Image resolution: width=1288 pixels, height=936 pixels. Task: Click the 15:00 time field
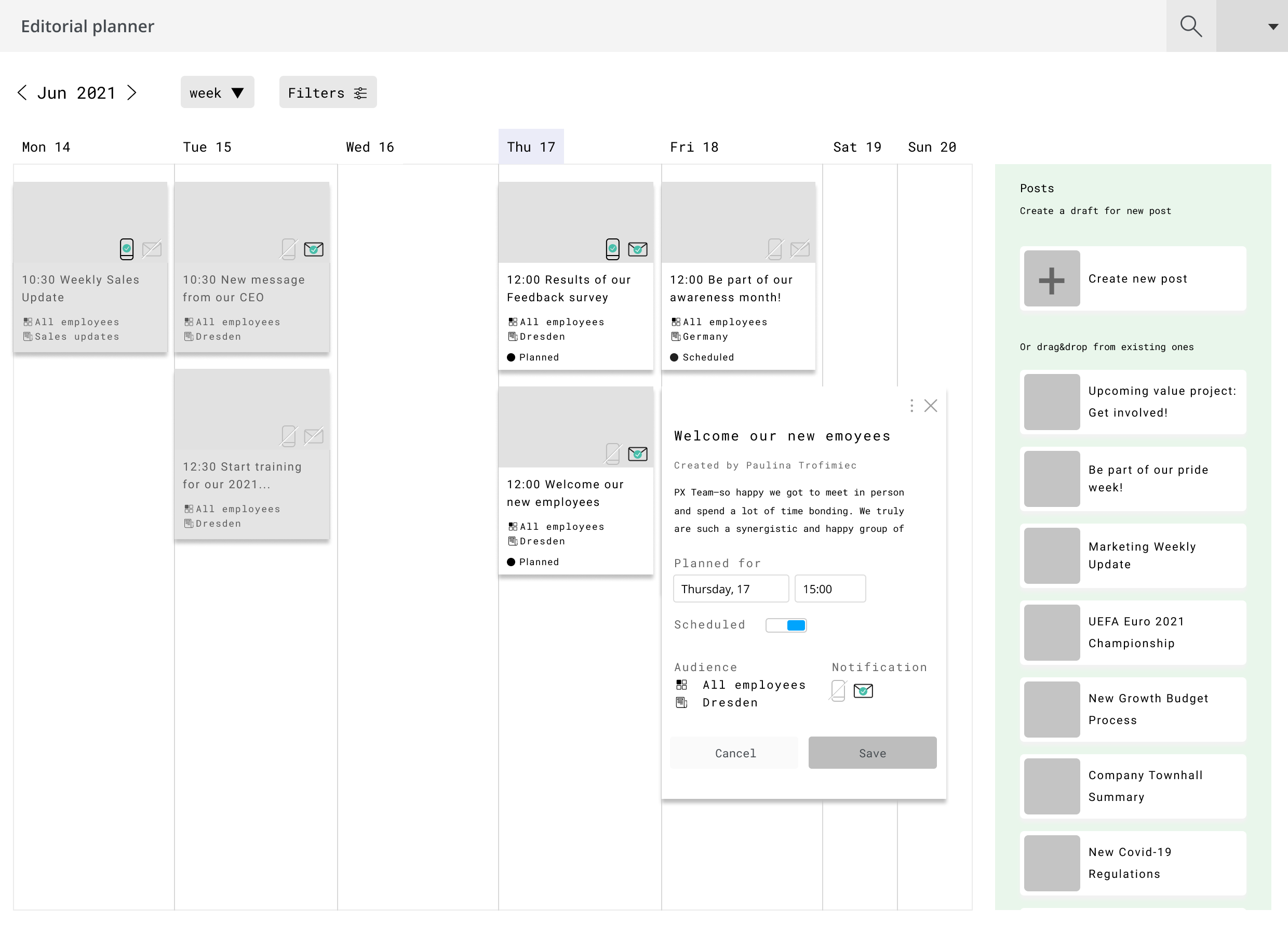[x=830, y=589]
